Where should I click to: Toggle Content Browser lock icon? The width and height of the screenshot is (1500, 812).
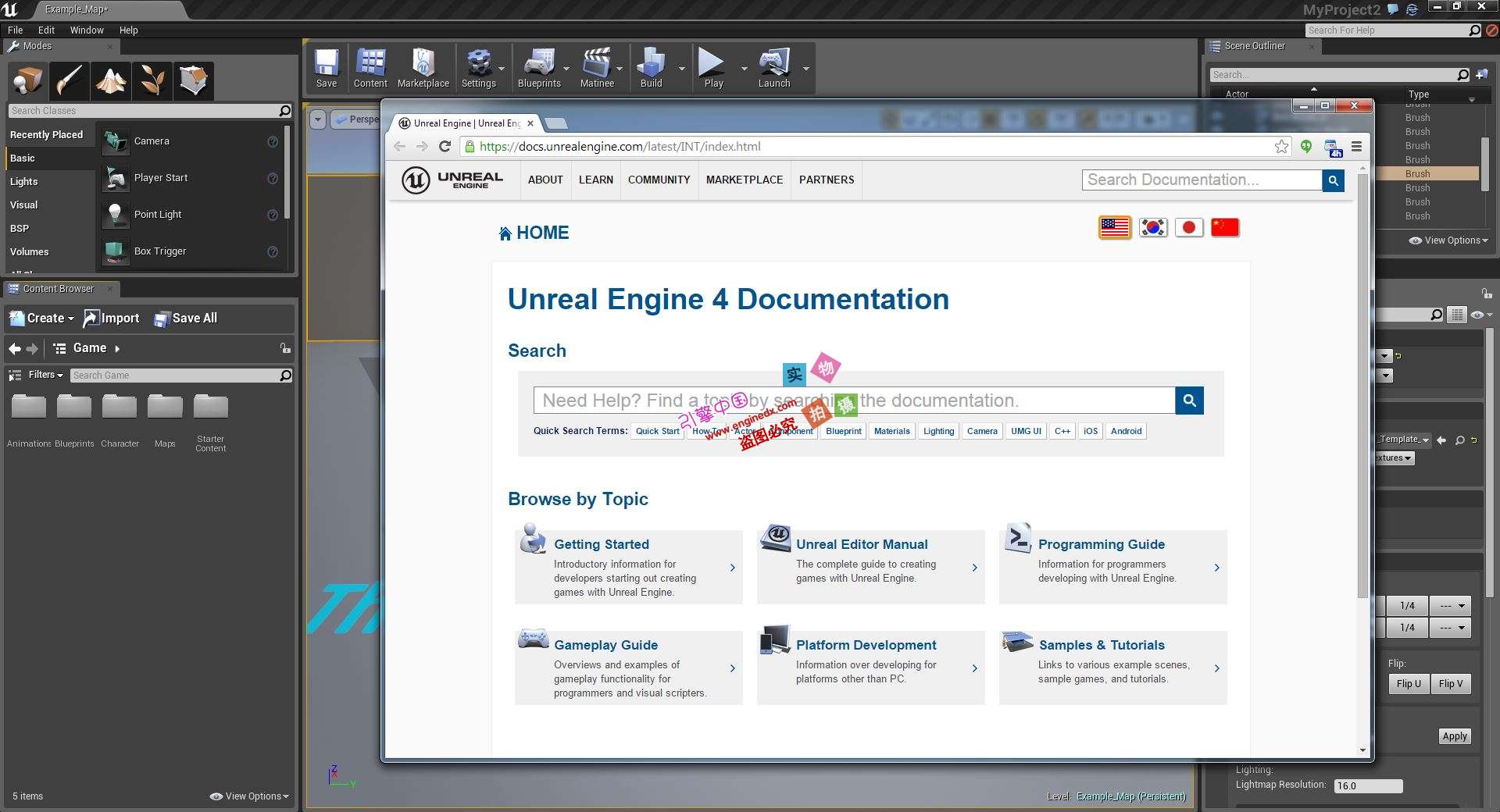pos(285,348)
